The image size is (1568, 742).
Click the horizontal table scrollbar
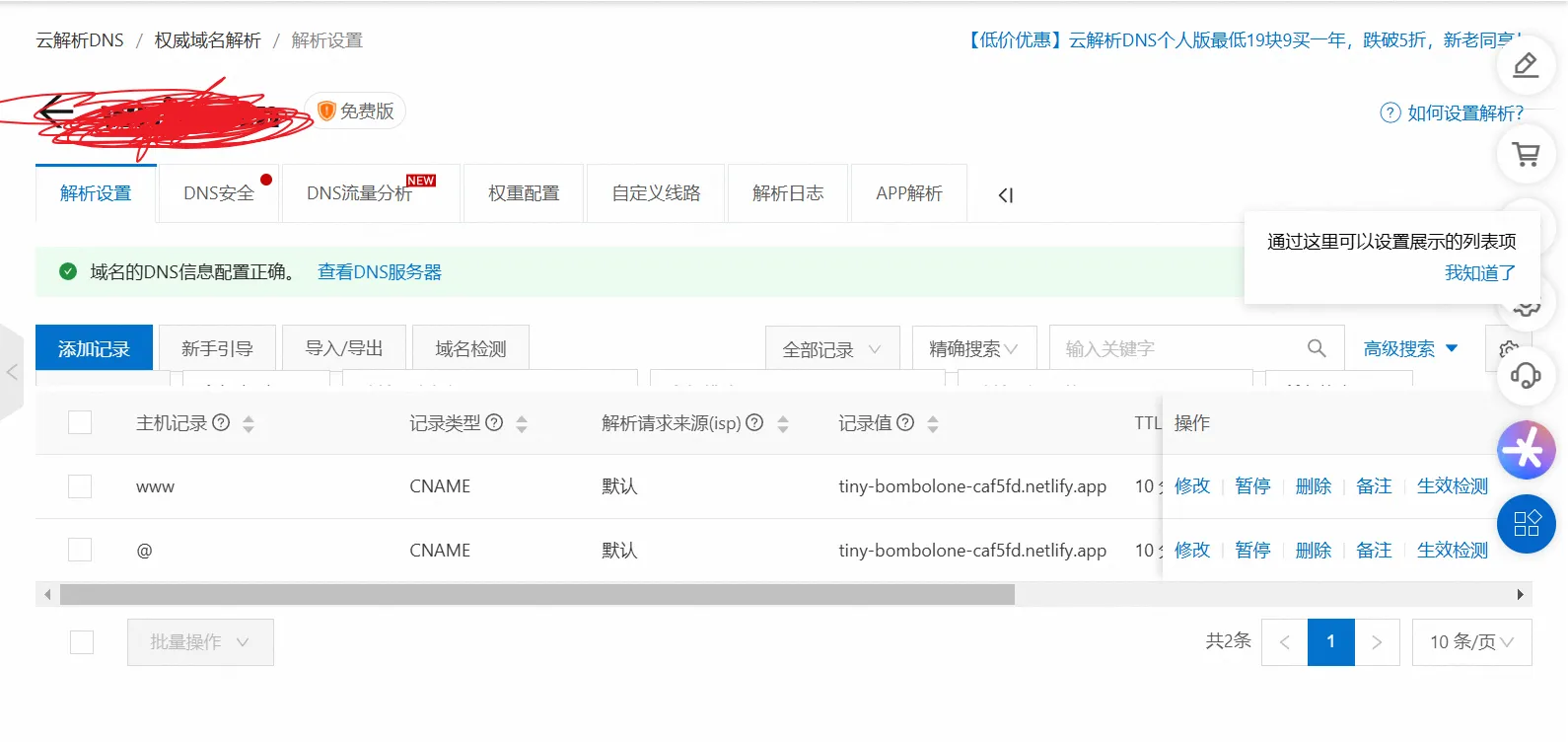pos(536,594)
